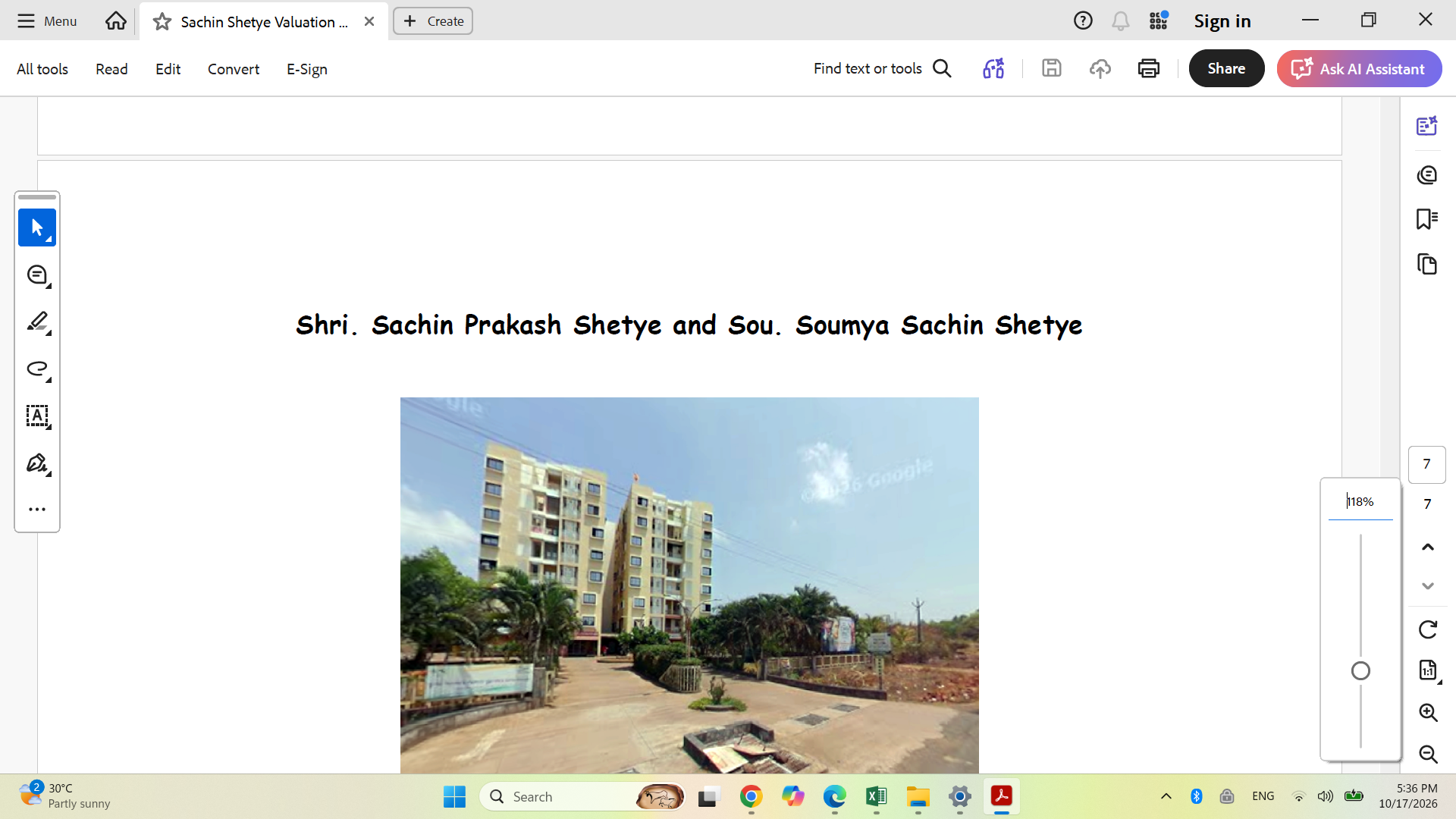Save the document with floppy icon
The height and width of the screenshot is (819, 1456).
[1052, 68]
